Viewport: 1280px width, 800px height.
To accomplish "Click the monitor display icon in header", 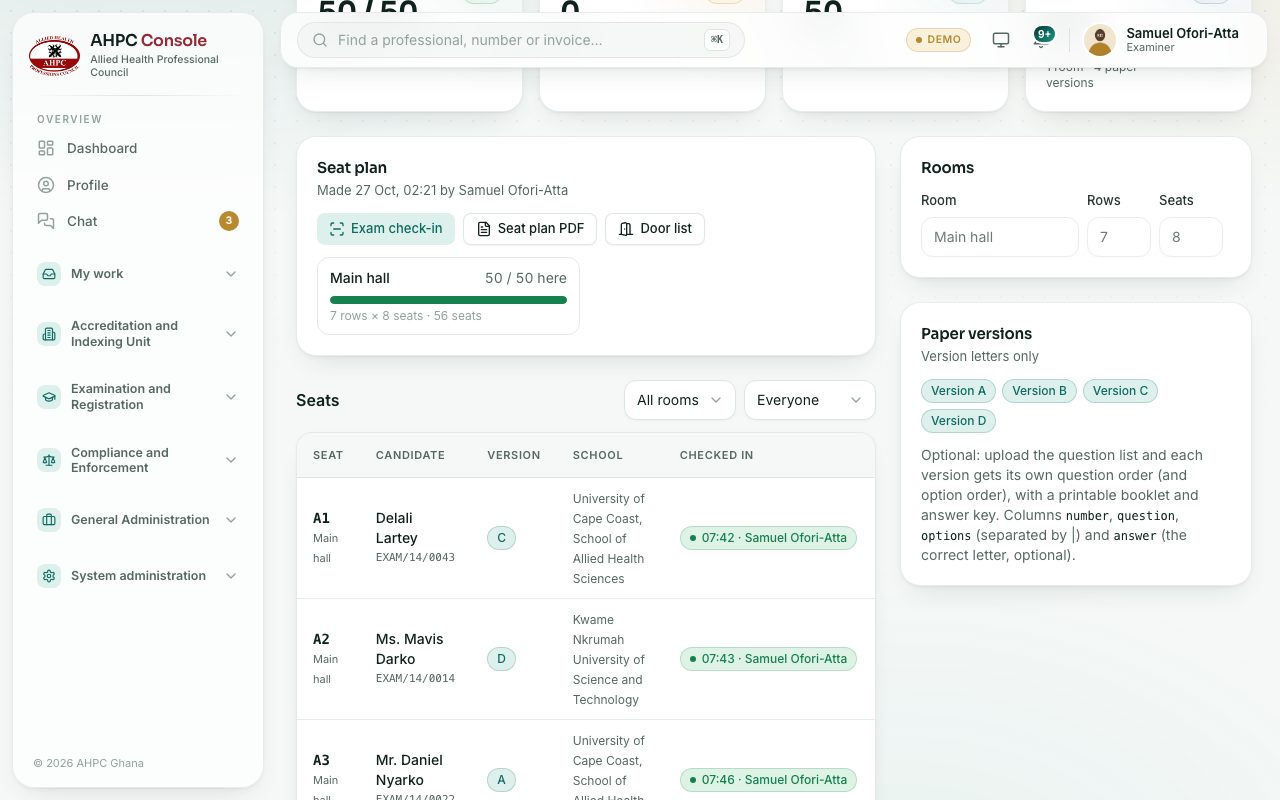I will click(1001, 40).
